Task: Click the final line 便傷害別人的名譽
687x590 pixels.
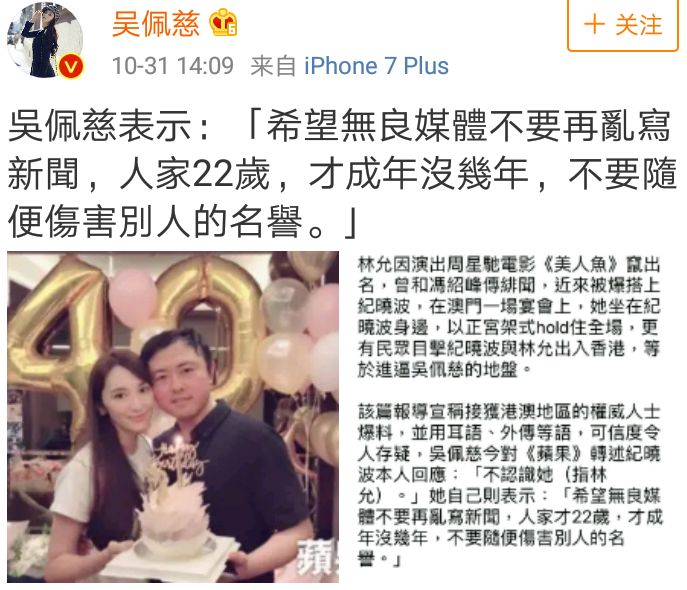Action: (x=156, y=221)
